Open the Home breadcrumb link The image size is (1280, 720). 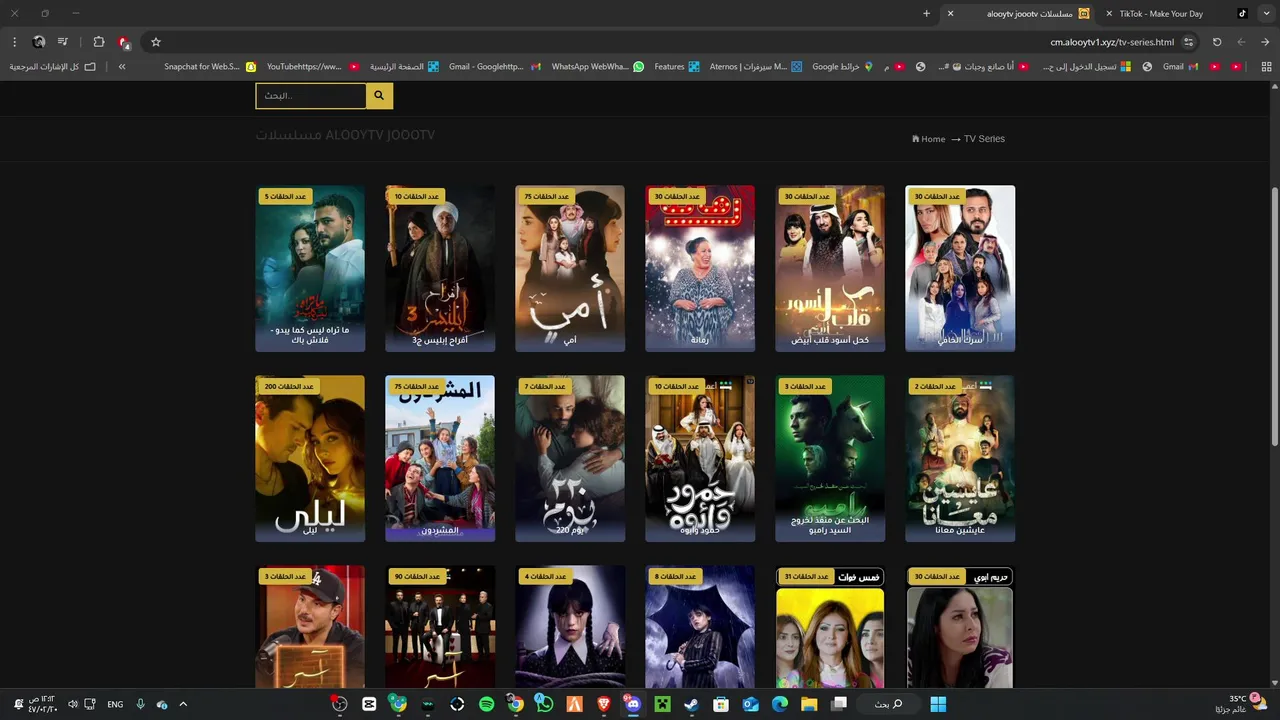[x=928, y=139]
